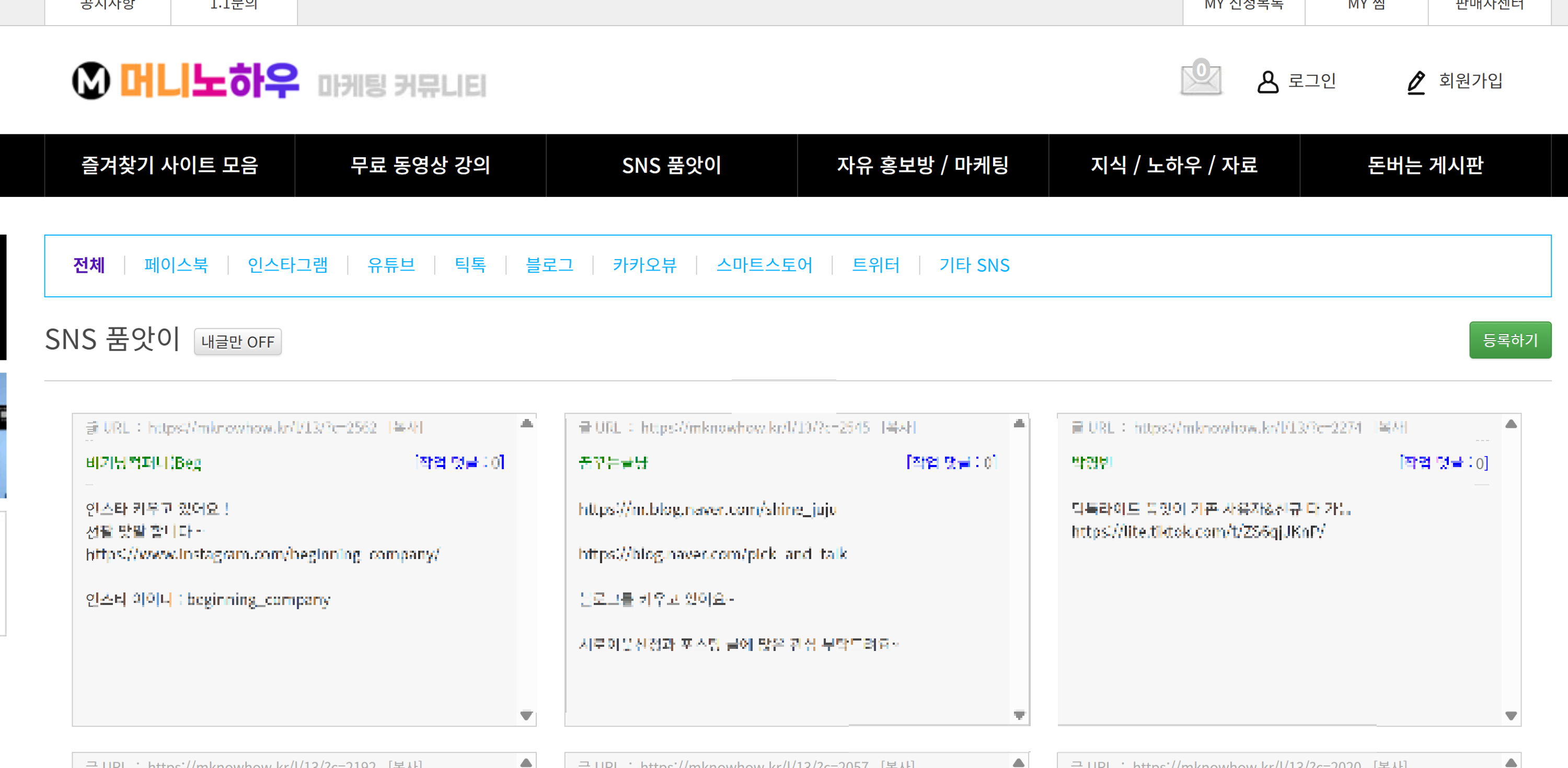Click the 회원가입 pencil icon
The height and width of the screenshot is (768, 1568).
point(1416,82)
